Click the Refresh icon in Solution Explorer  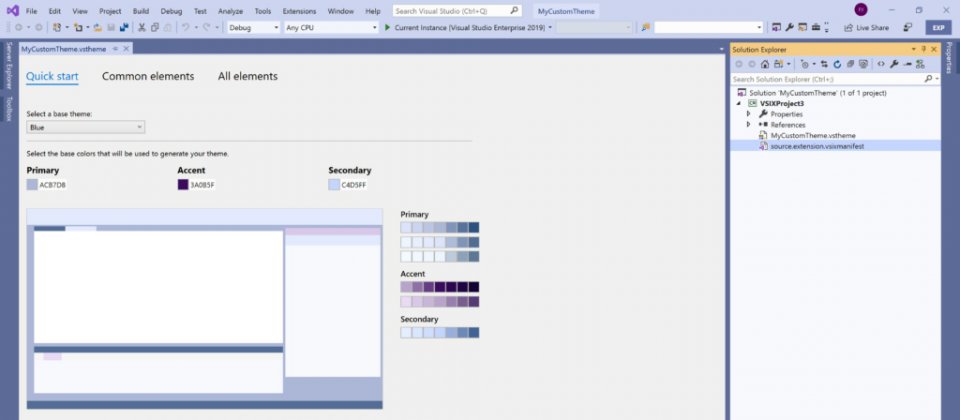click(x=838, y=64)
